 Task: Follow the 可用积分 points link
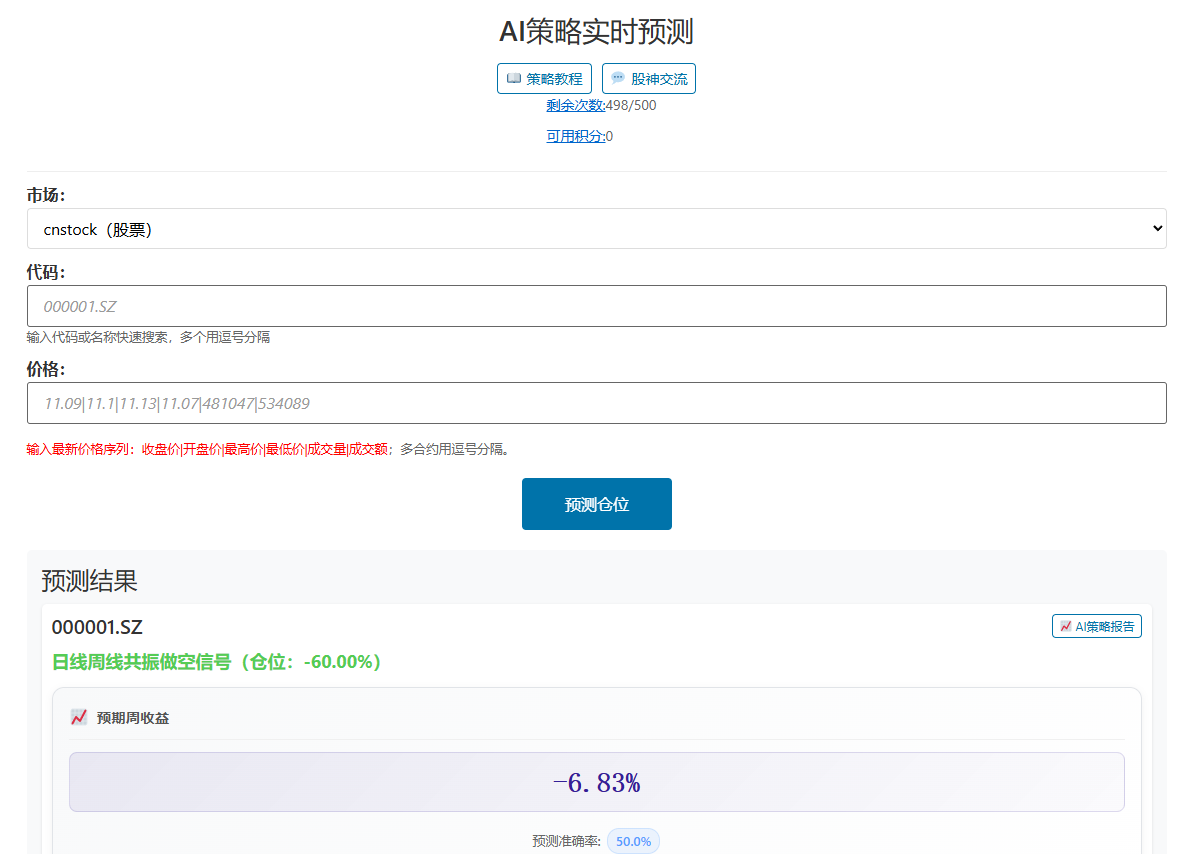(575, 136)
